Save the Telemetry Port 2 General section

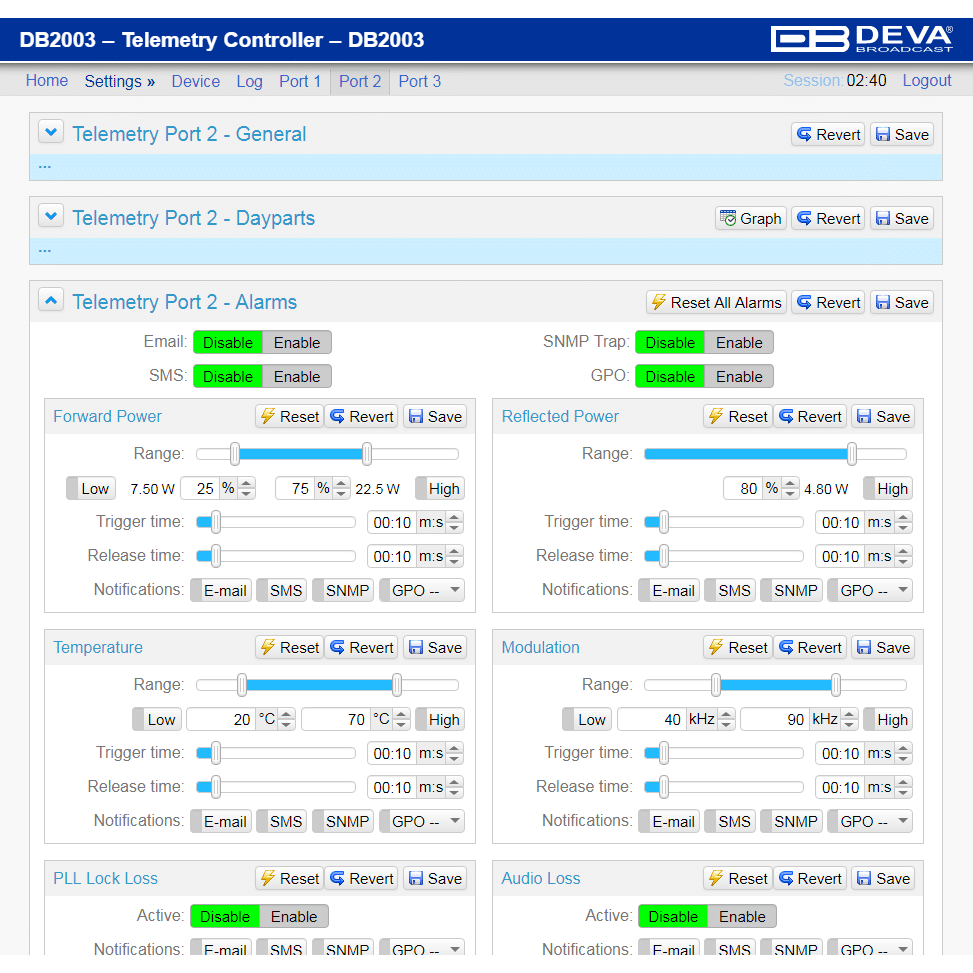(901, 135)
